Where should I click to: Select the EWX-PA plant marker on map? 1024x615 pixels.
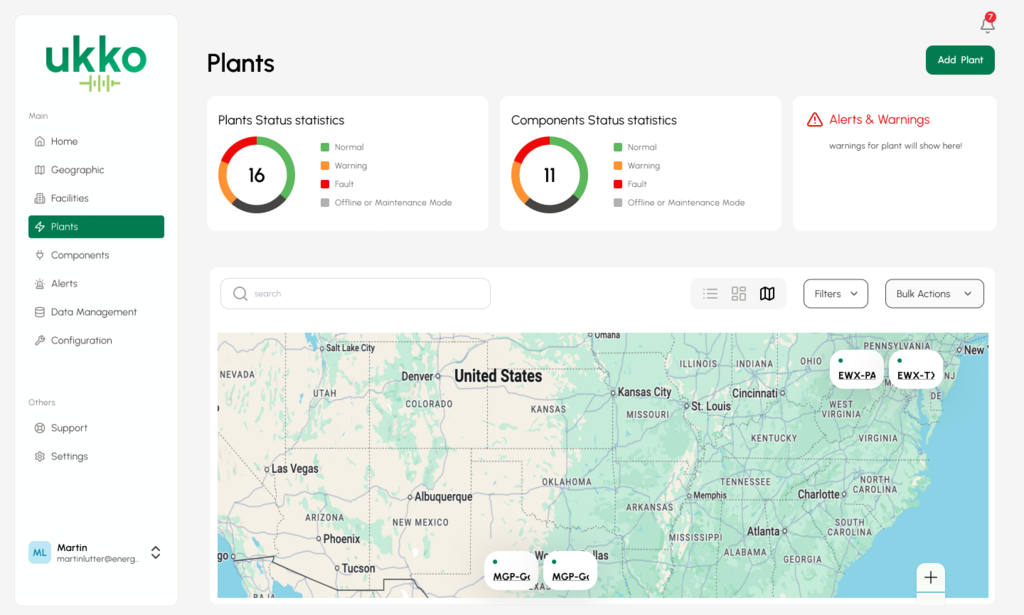[856, 370]
